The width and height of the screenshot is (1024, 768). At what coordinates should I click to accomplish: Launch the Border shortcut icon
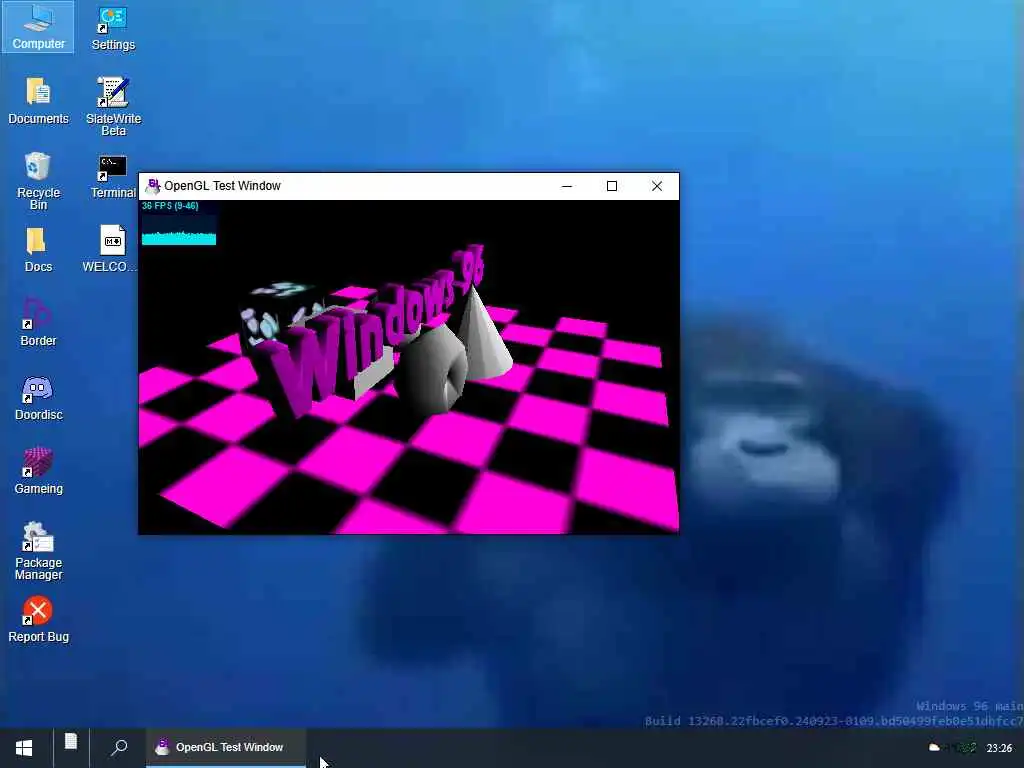pos(38,323)
